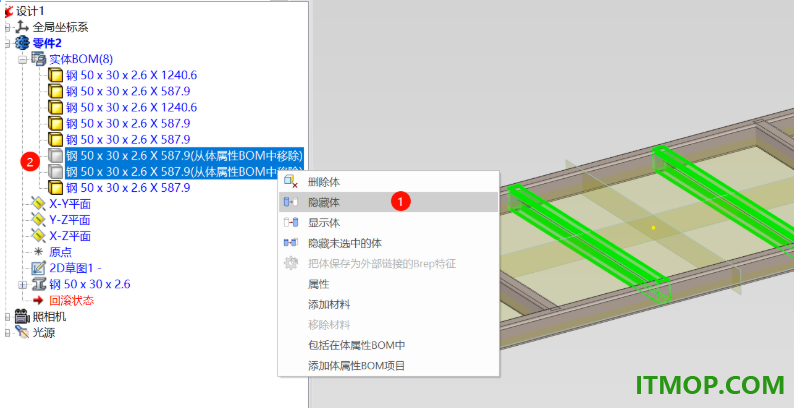Expand the 全局坐标系 node
This screenshot has height=408, width=794.
tap(7, 27)
